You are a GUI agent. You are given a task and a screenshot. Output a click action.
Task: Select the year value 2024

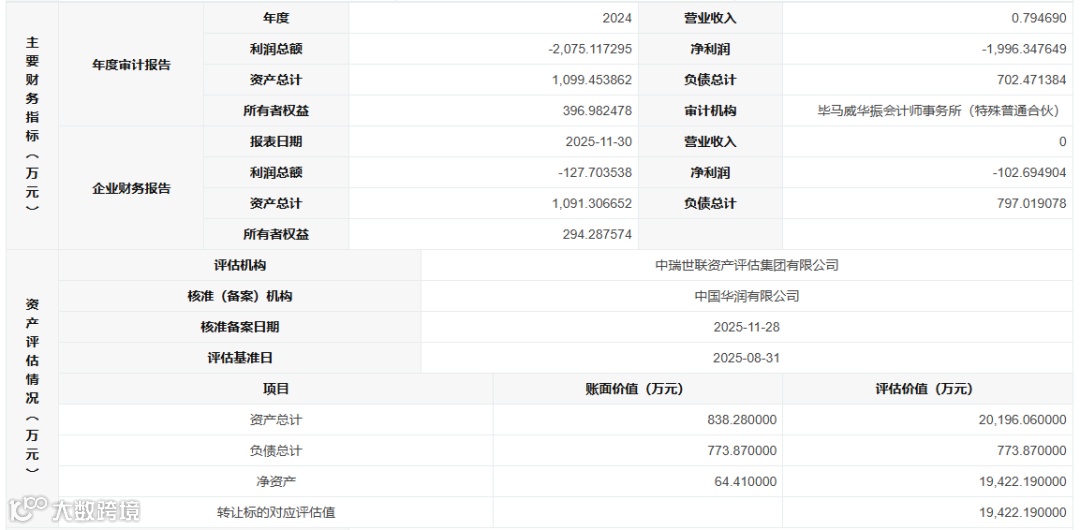tap(617, 19)
